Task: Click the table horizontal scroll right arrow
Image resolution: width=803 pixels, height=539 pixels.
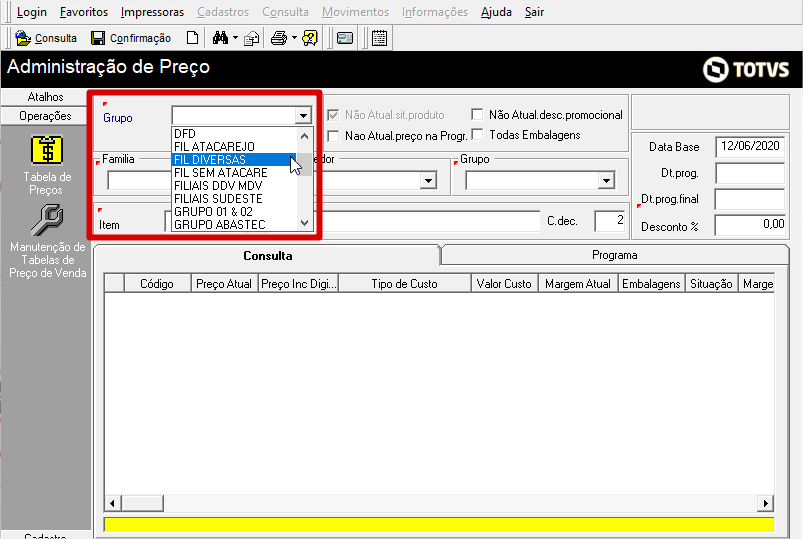Action: 765,503
